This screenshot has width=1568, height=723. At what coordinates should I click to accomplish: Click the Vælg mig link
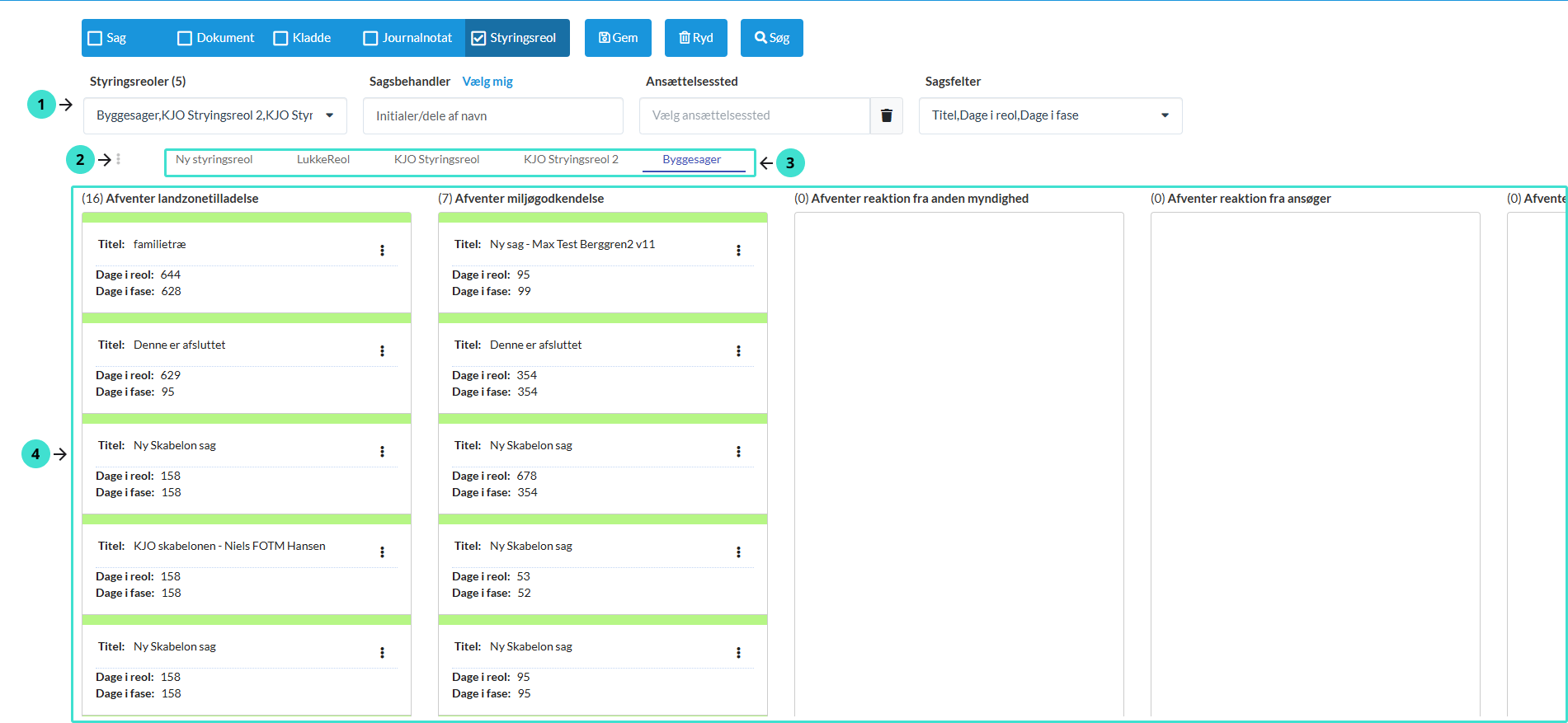487,82
